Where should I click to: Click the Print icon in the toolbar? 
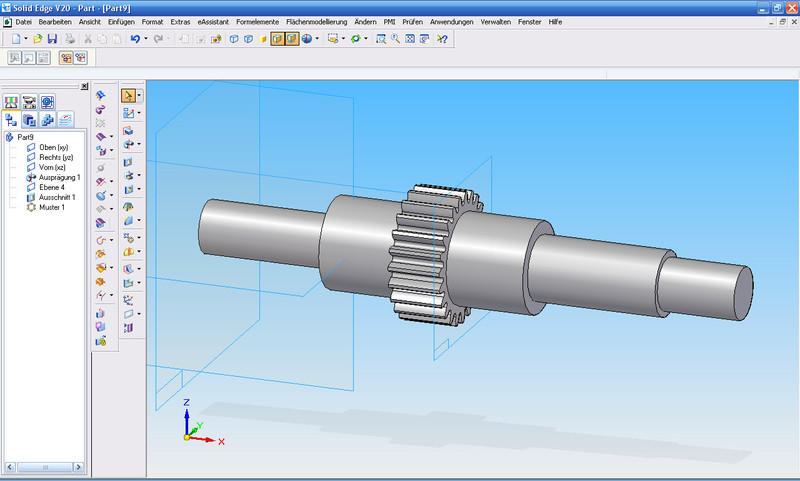[70, 39]
